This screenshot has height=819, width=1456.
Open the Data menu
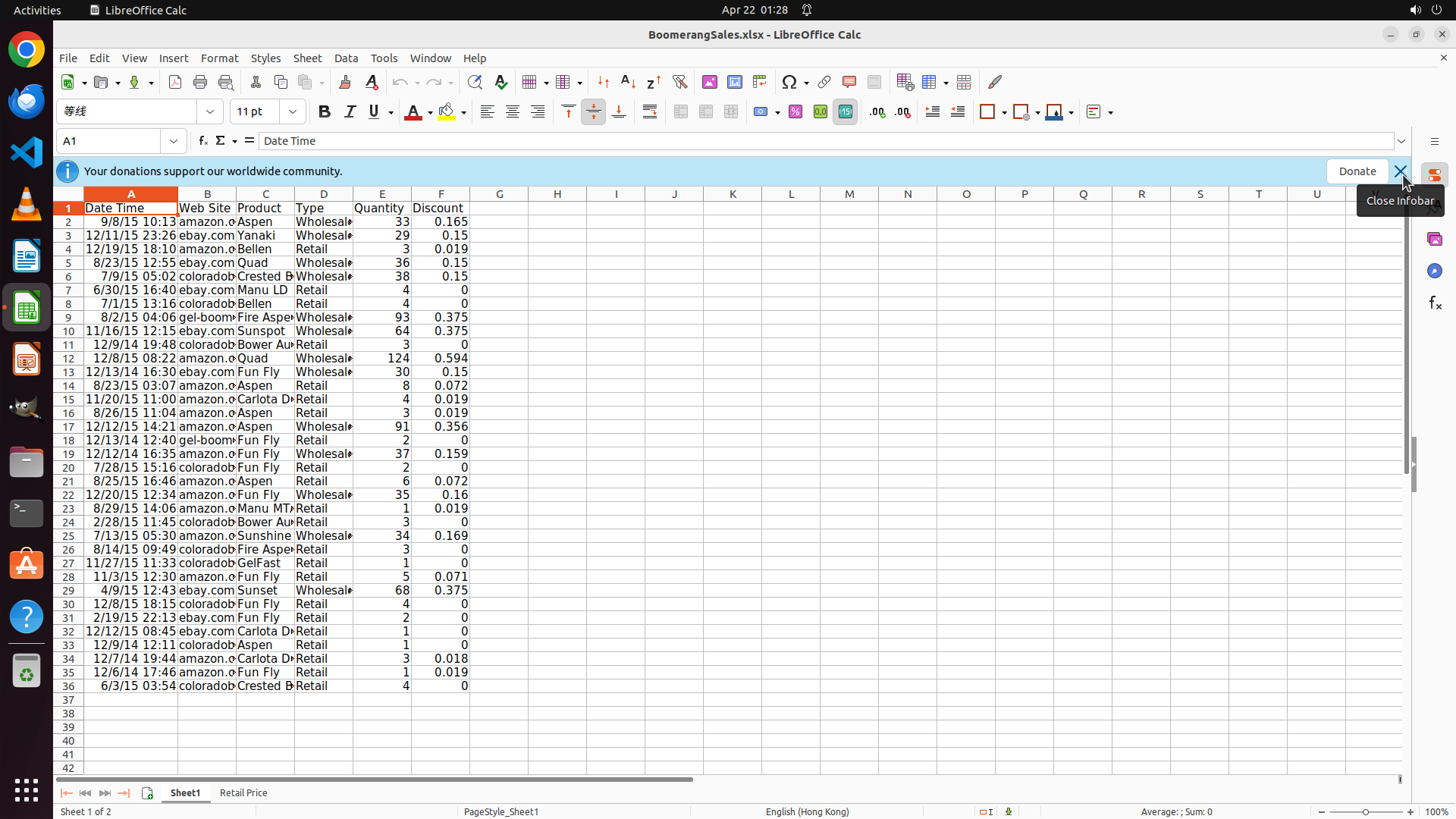(x=346, y=58)
